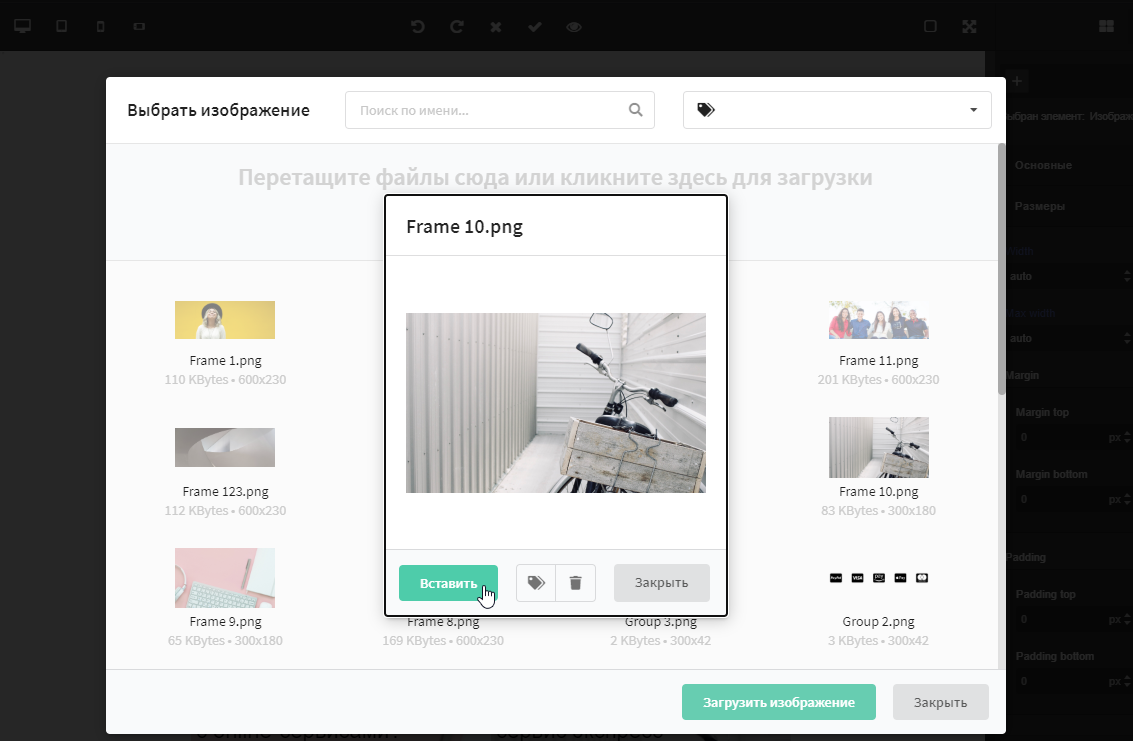Screen dimensions: 1133x741
Task: Switch to mobile landscape view icon
Action: 139,27
